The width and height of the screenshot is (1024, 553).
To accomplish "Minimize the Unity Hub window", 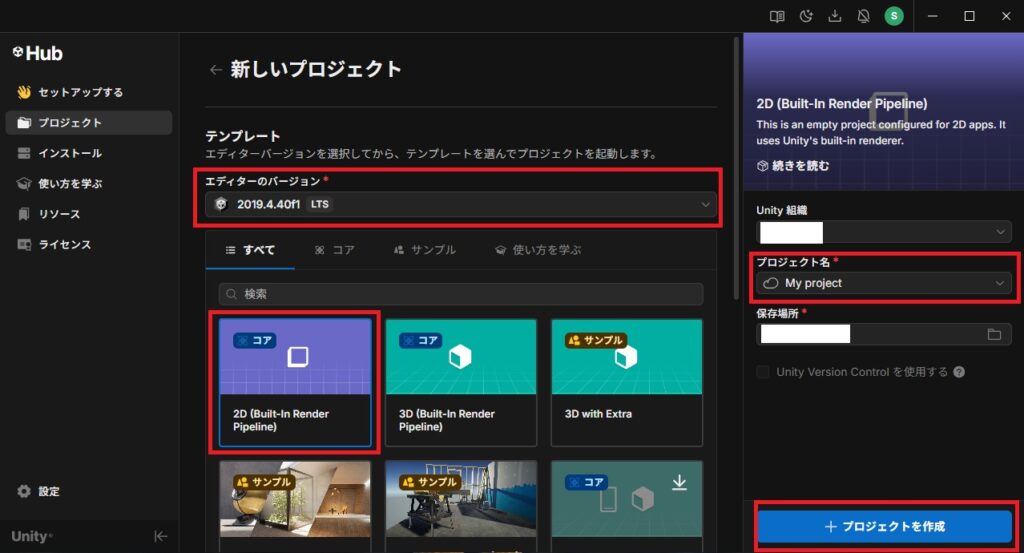I will [933, 16].
